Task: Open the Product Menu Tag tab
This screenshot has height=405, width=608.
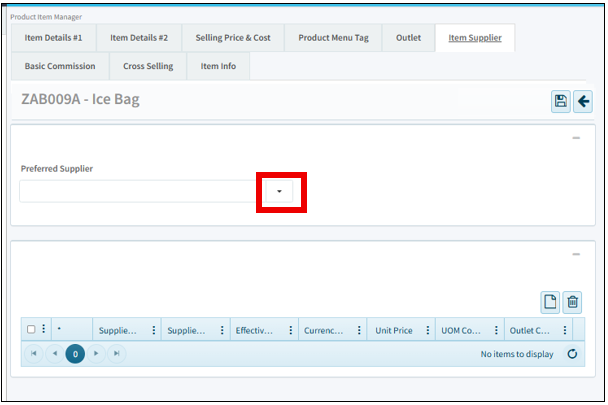Action: click(x=333, y=38)
